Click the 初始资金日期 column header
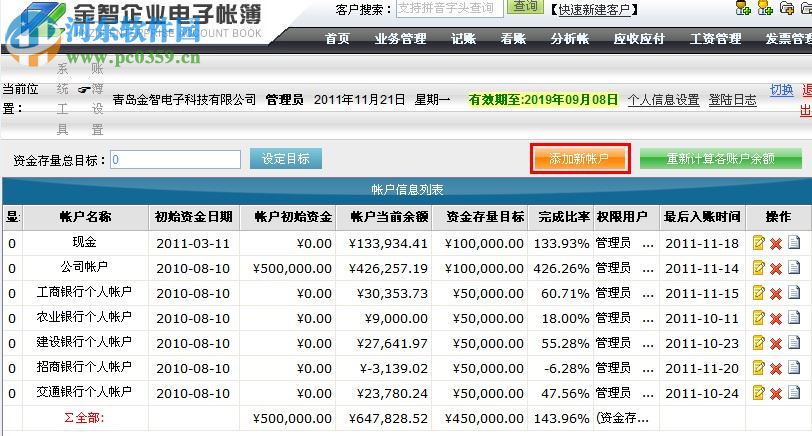This screenshot has width=812, height=436. click(x=194, y=217)
